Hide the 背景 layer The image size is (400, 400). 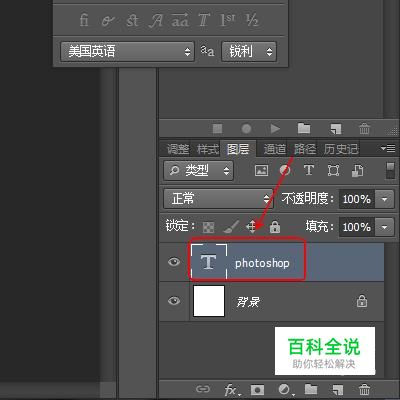(174, 301)
